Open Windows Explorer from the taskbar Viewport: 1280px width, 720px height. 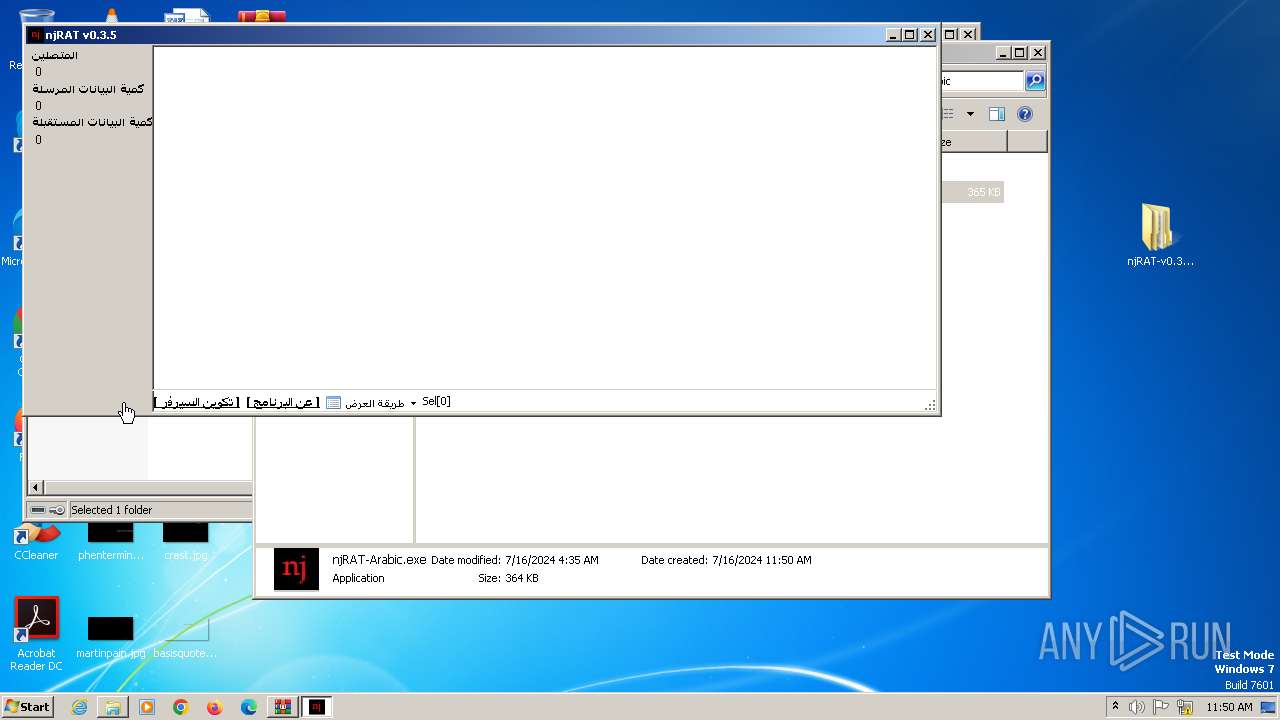coord(113,707)
